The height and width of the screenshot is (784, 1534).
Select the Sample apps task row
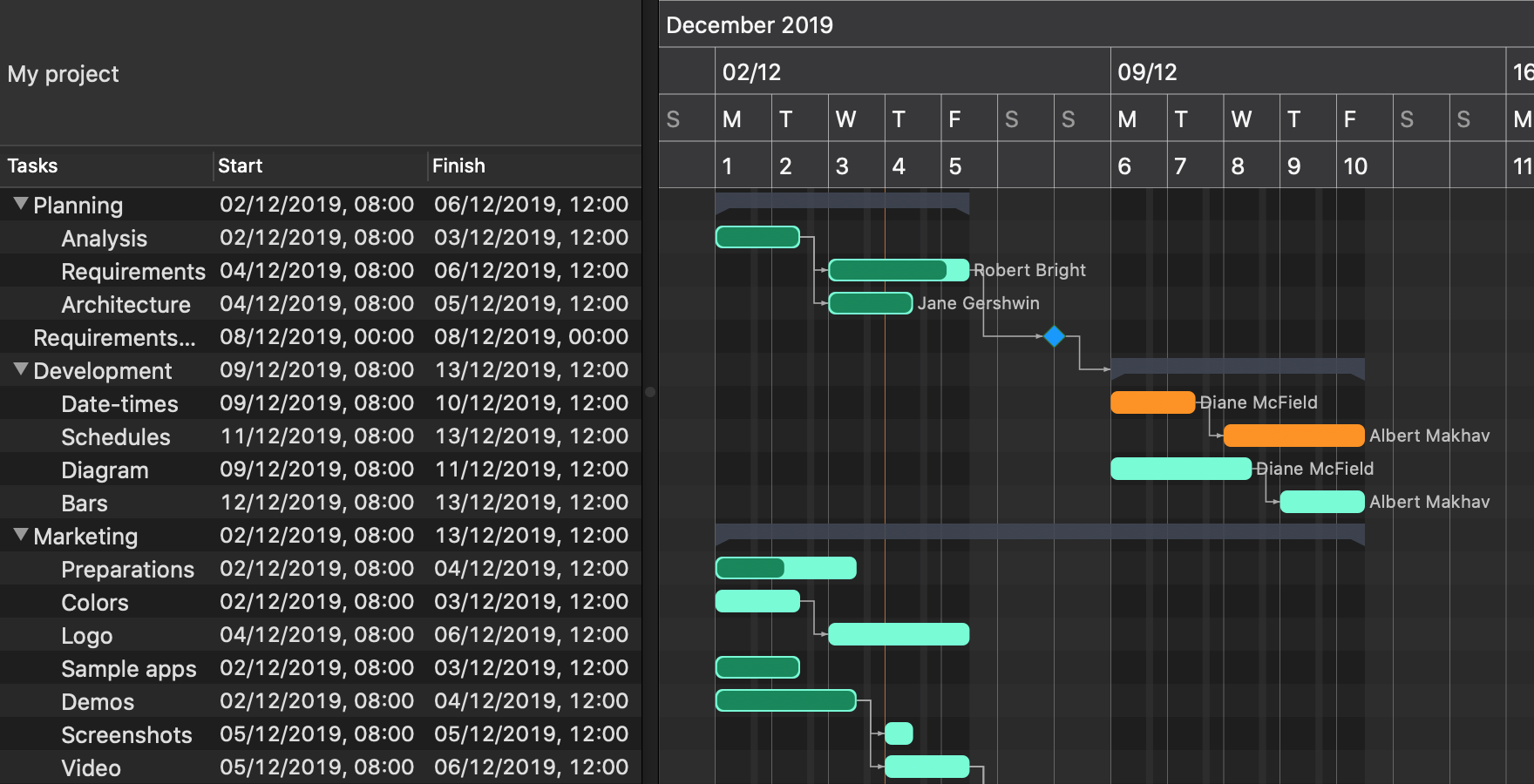click(129, 669)
